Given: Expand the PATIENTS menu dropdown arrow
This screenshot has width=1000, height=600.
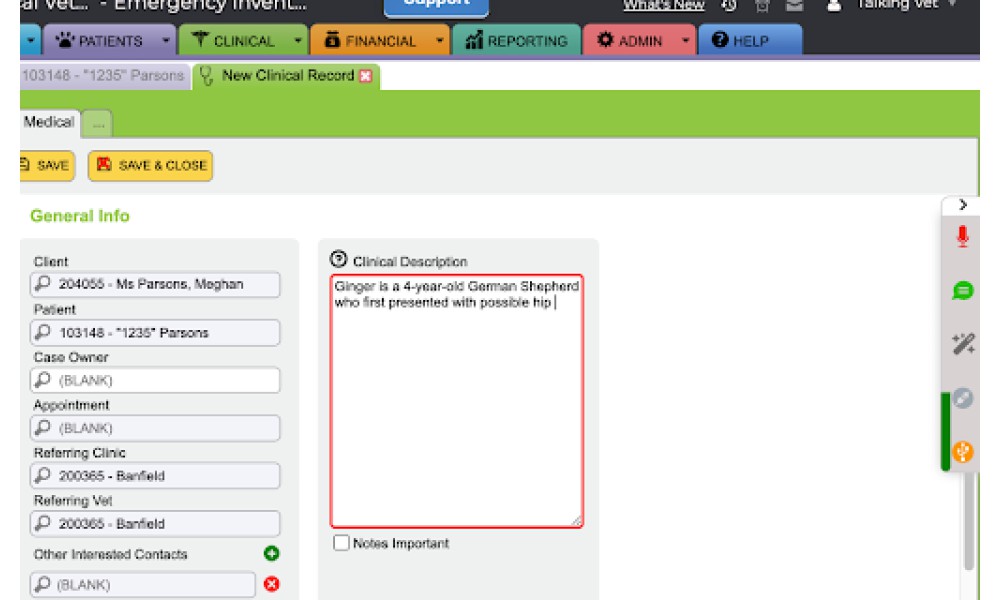Looking at the screenshot, I should (x=165, y=41).
